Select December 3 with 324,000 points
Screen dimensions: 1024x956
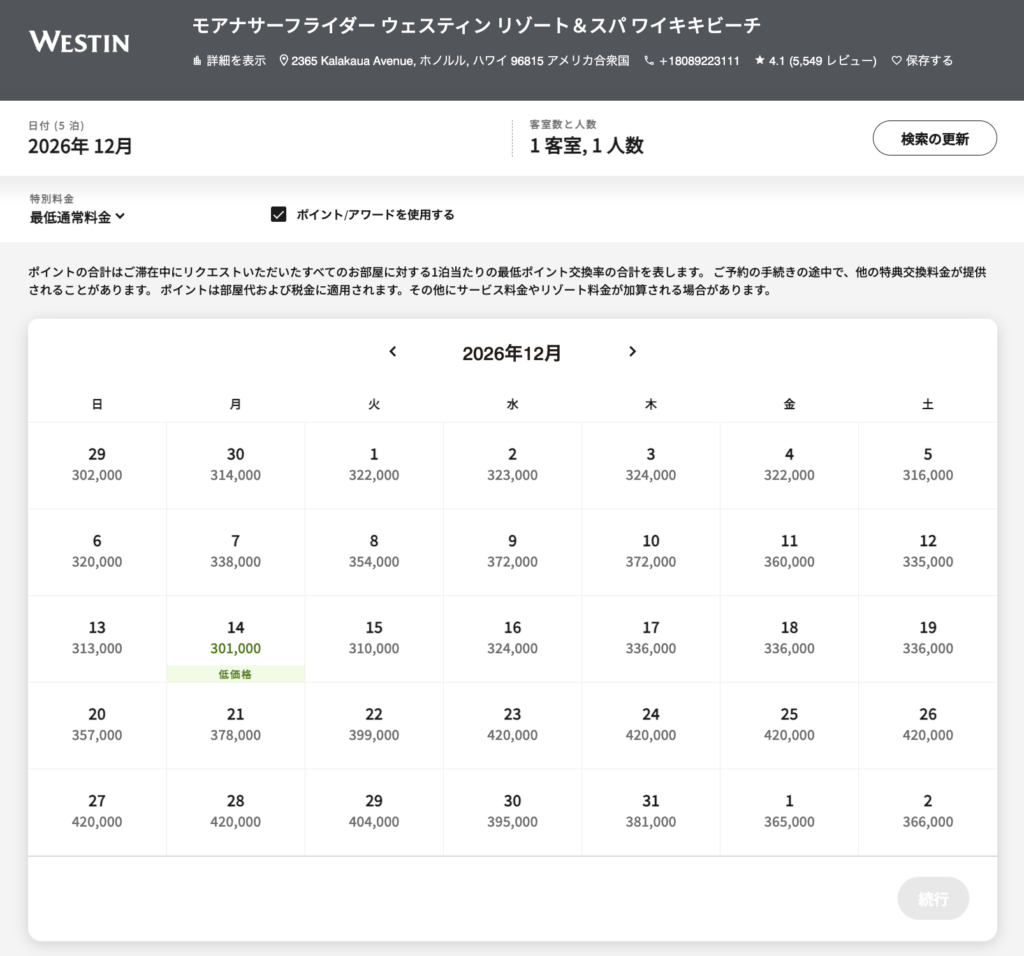(x=650, y=465)
